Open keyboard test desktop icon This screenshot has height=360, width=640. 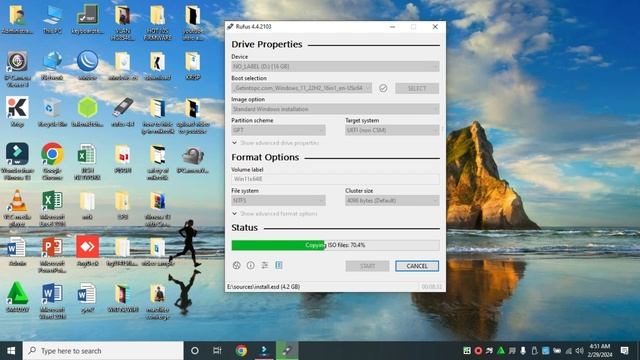tap(87, 19)
